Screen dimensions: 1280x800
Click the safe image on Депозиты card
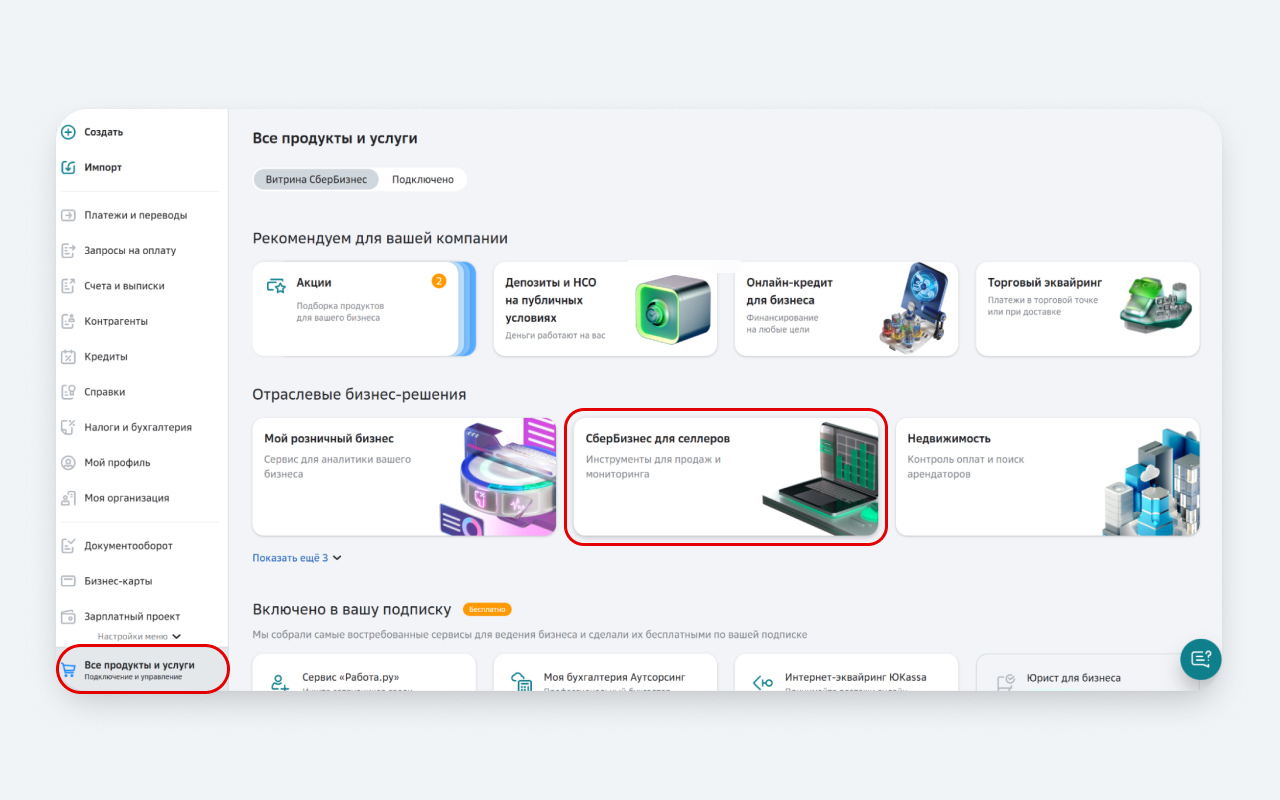click(674, 310)
